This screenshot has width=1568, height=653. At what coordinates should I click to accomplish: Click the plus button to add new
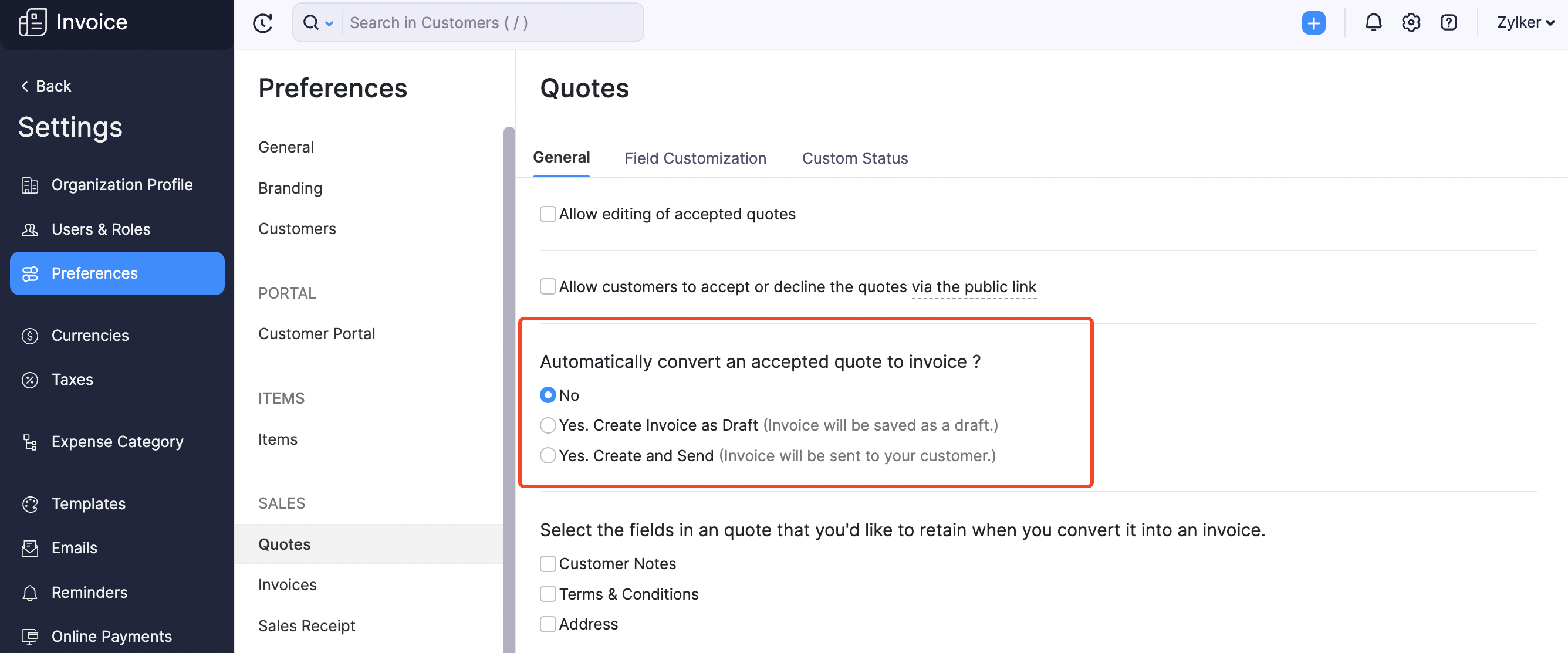[x=1313, y=21]
